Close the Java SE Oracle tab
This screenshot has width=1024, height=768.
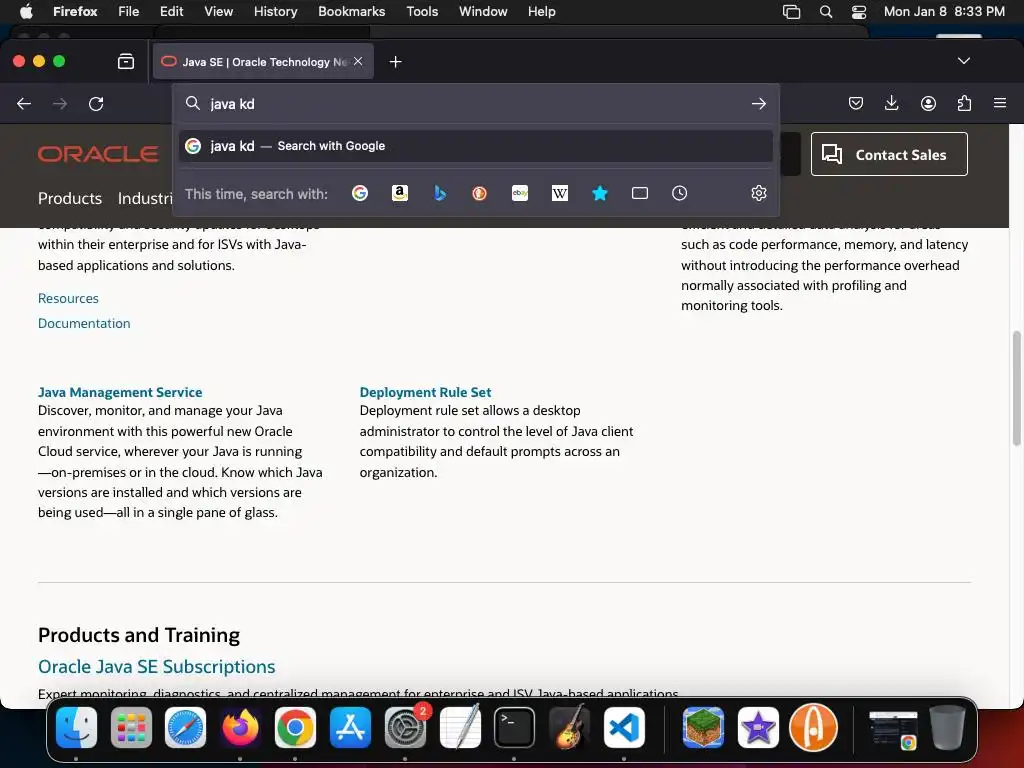coord(358,61)
